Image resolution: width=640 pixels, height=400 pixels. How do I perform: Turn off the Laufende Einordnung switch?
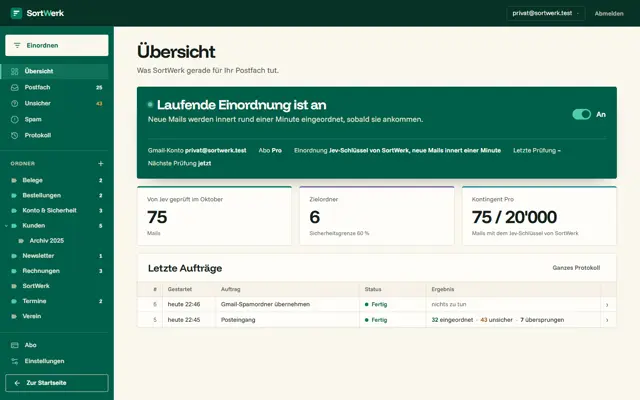coord(582,114)
